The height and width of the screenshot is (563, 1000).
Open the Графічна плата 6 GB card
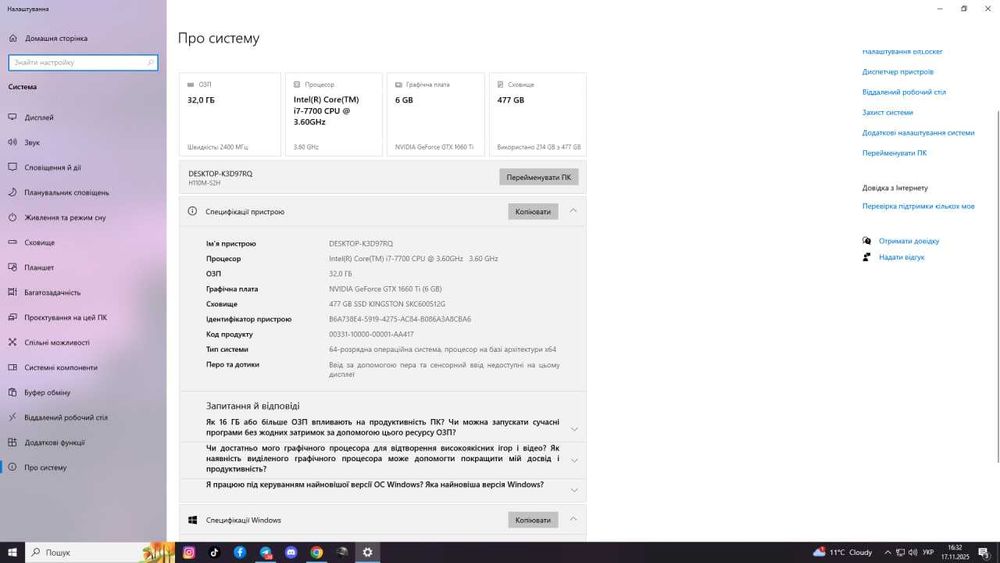436,114
